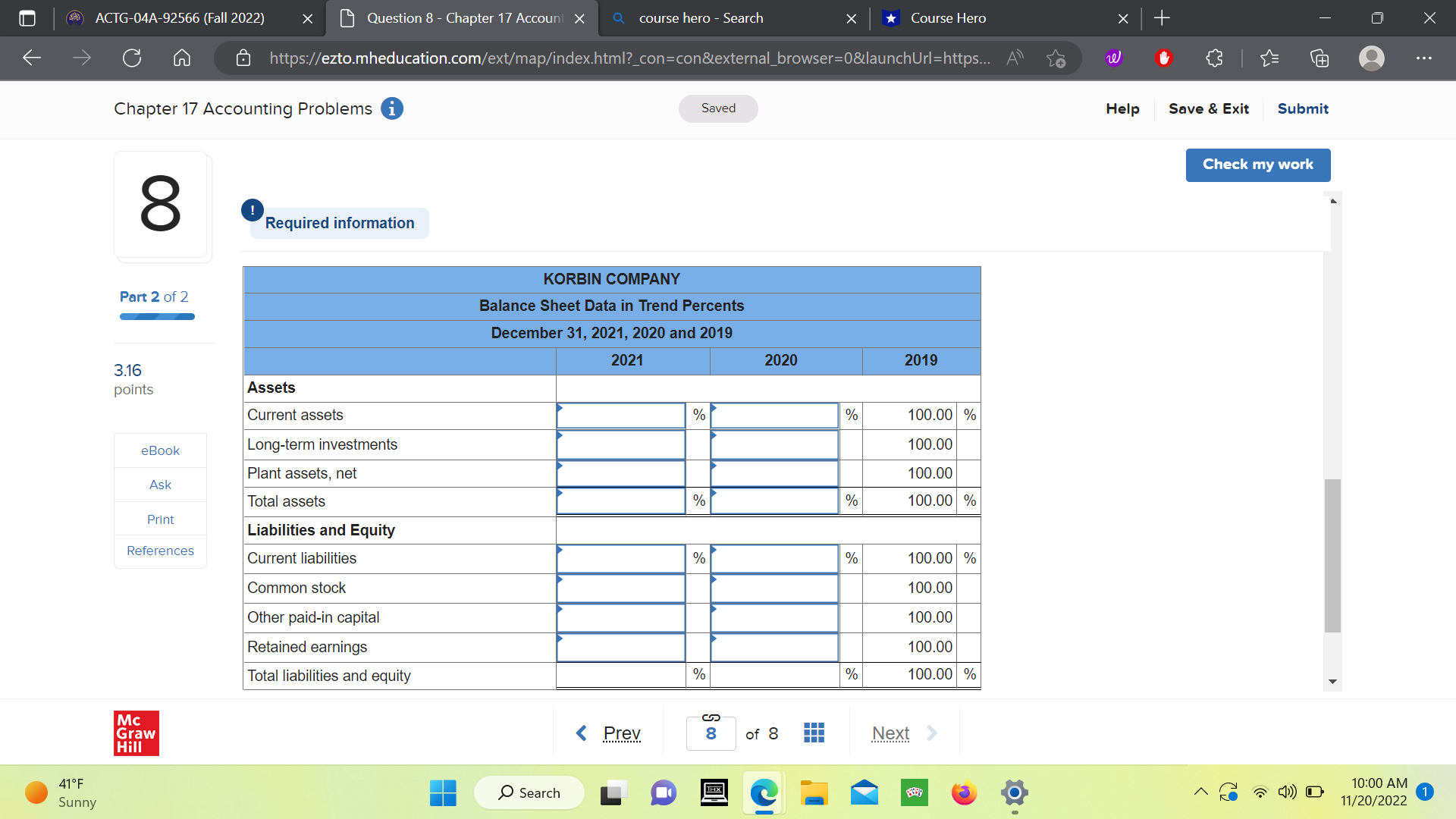Open the question map grid icon
Screen dimensions: 1456x819
pos(814,733)
